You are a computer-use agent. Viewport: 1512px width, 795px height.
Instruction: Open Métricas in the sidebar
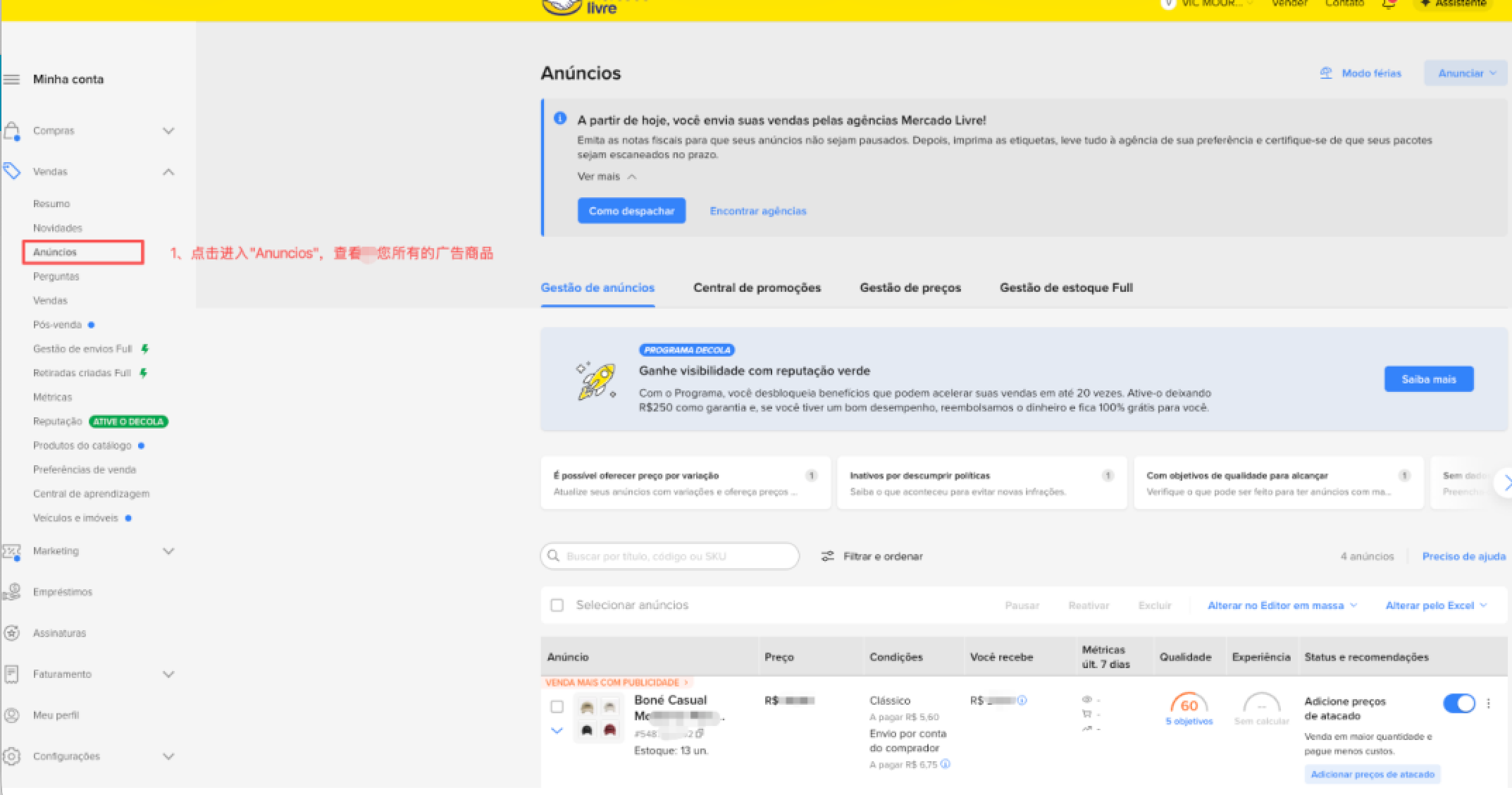pos(53,397)
